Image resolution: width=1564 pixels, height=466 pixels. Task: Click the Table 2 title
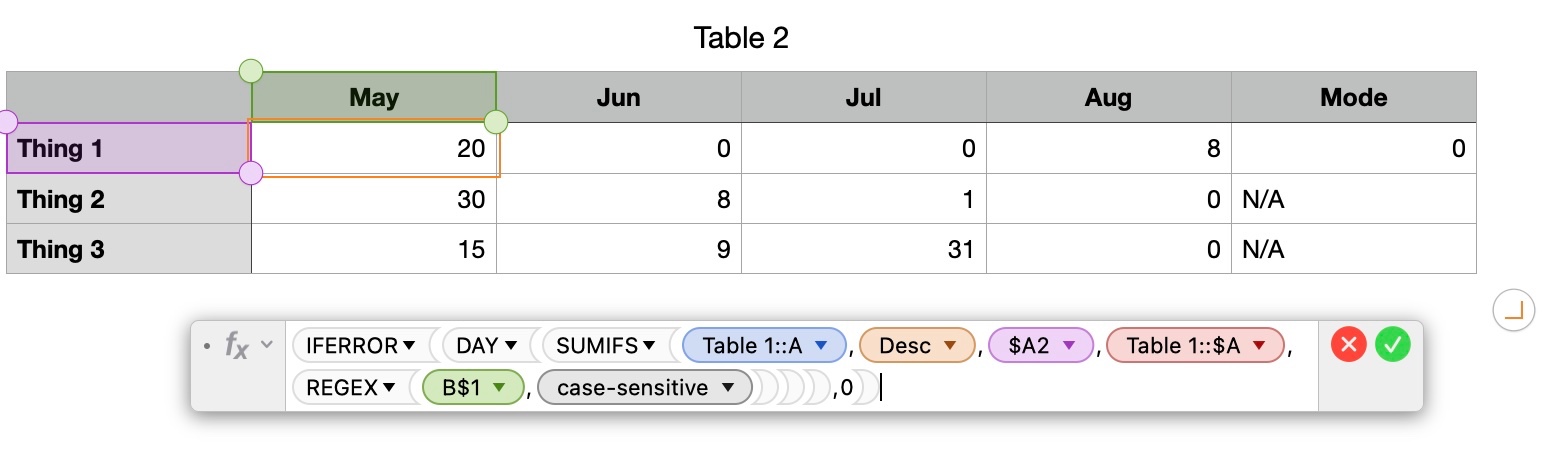tap(741, 38)
